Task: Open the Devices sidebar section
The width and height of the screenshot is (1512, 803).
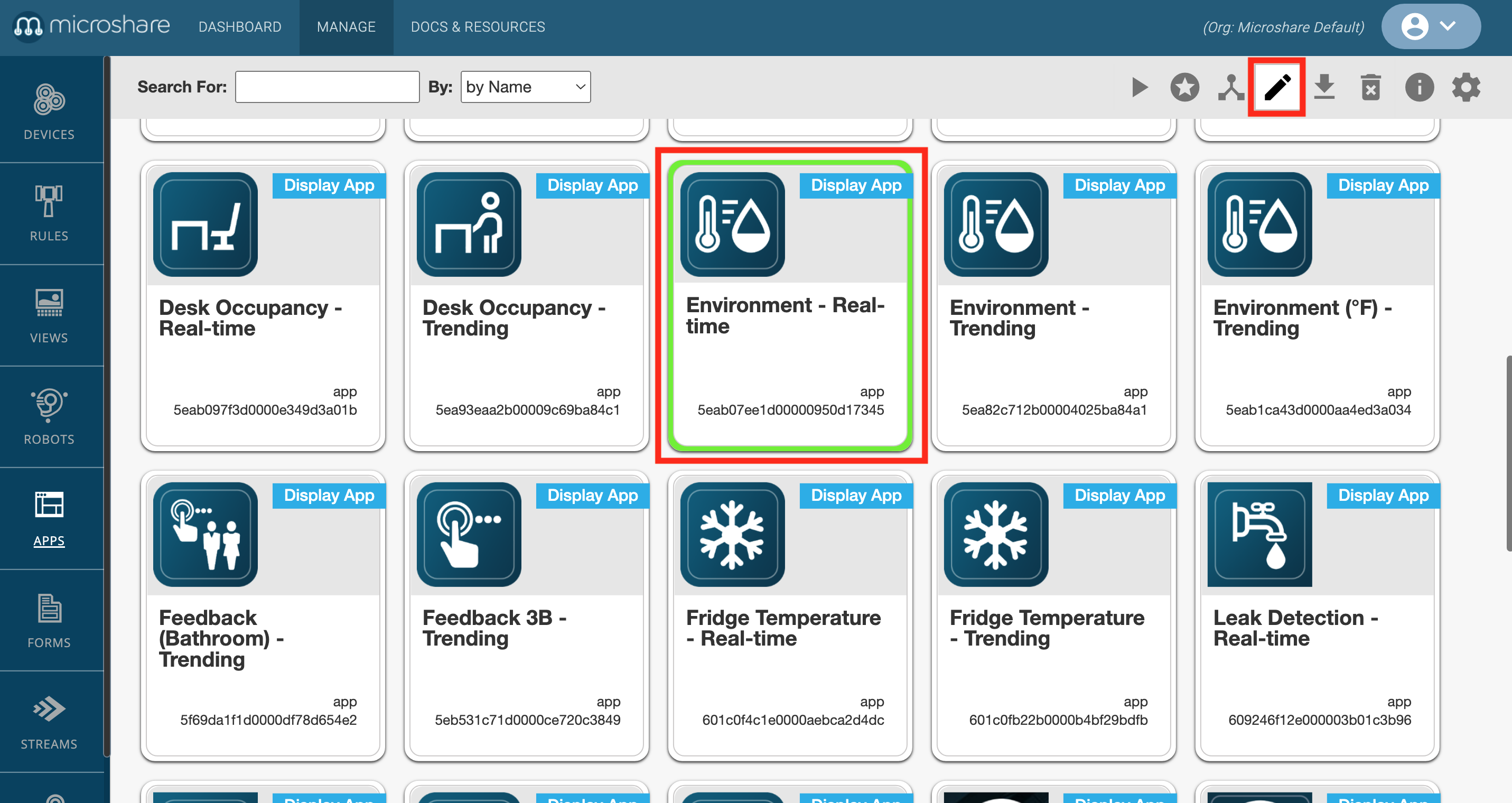Action: (49, 111)
